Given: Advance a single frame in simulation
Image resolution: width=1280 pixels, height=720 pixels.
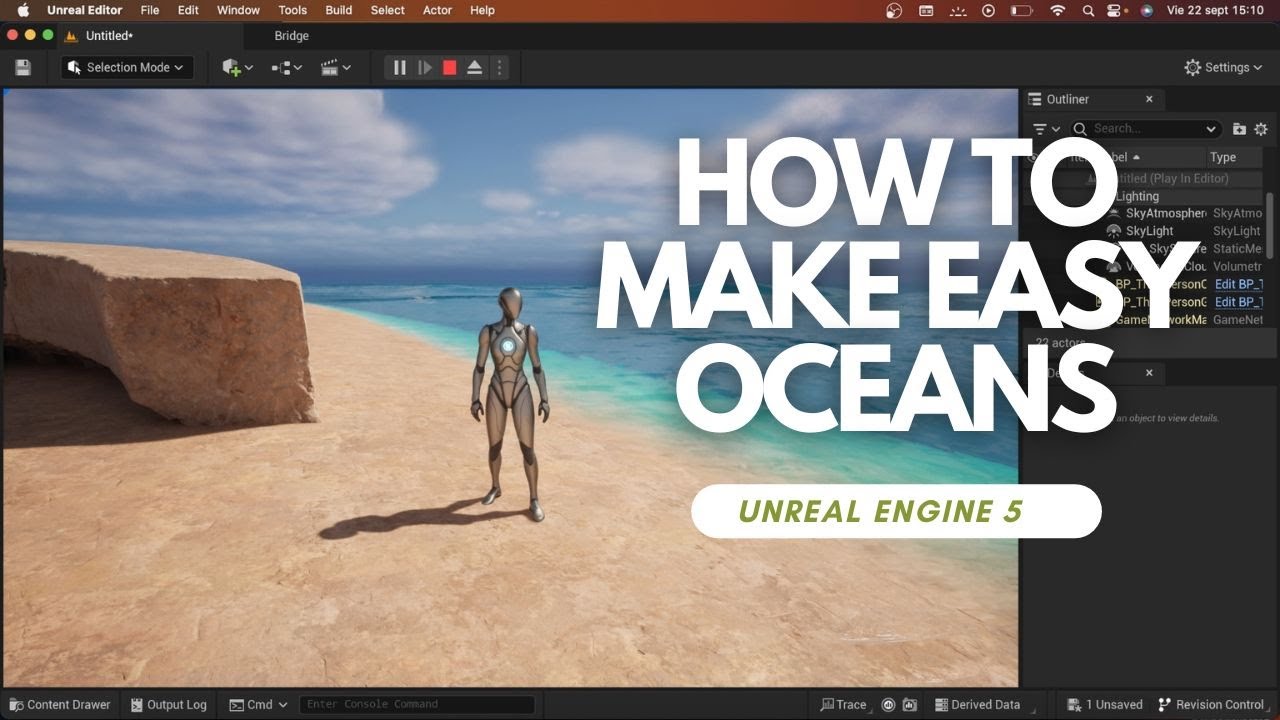Looking at the screenshot, I should point(425,67).
